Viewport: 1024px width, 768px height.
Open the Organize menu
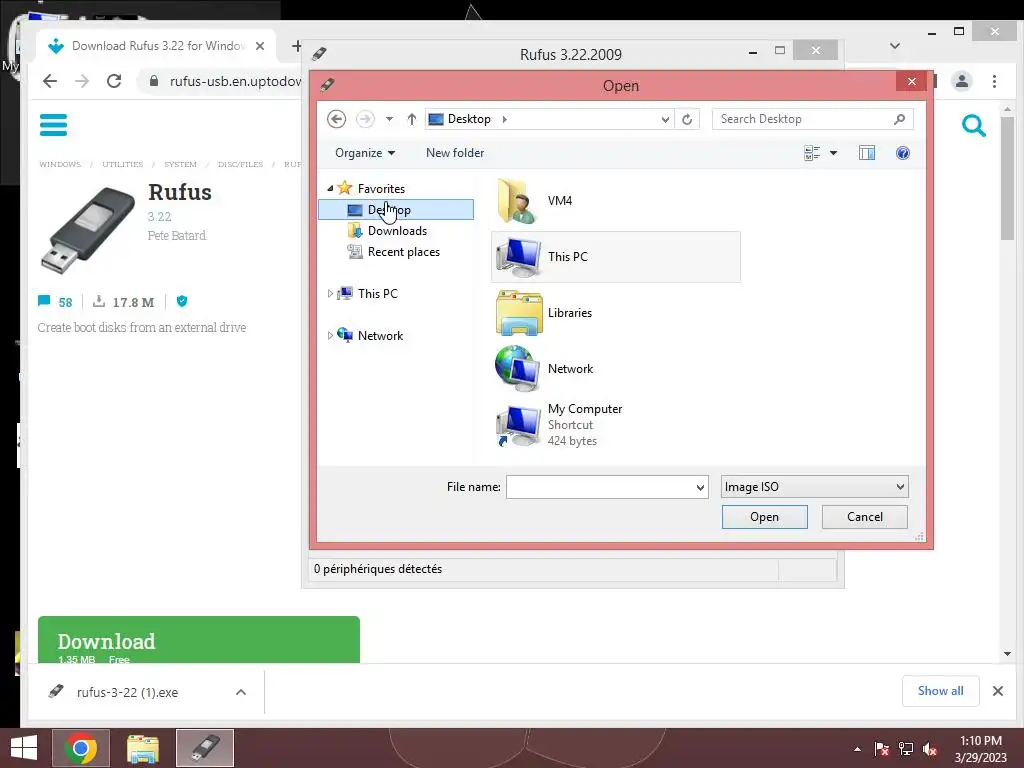[x=365, y=153]
